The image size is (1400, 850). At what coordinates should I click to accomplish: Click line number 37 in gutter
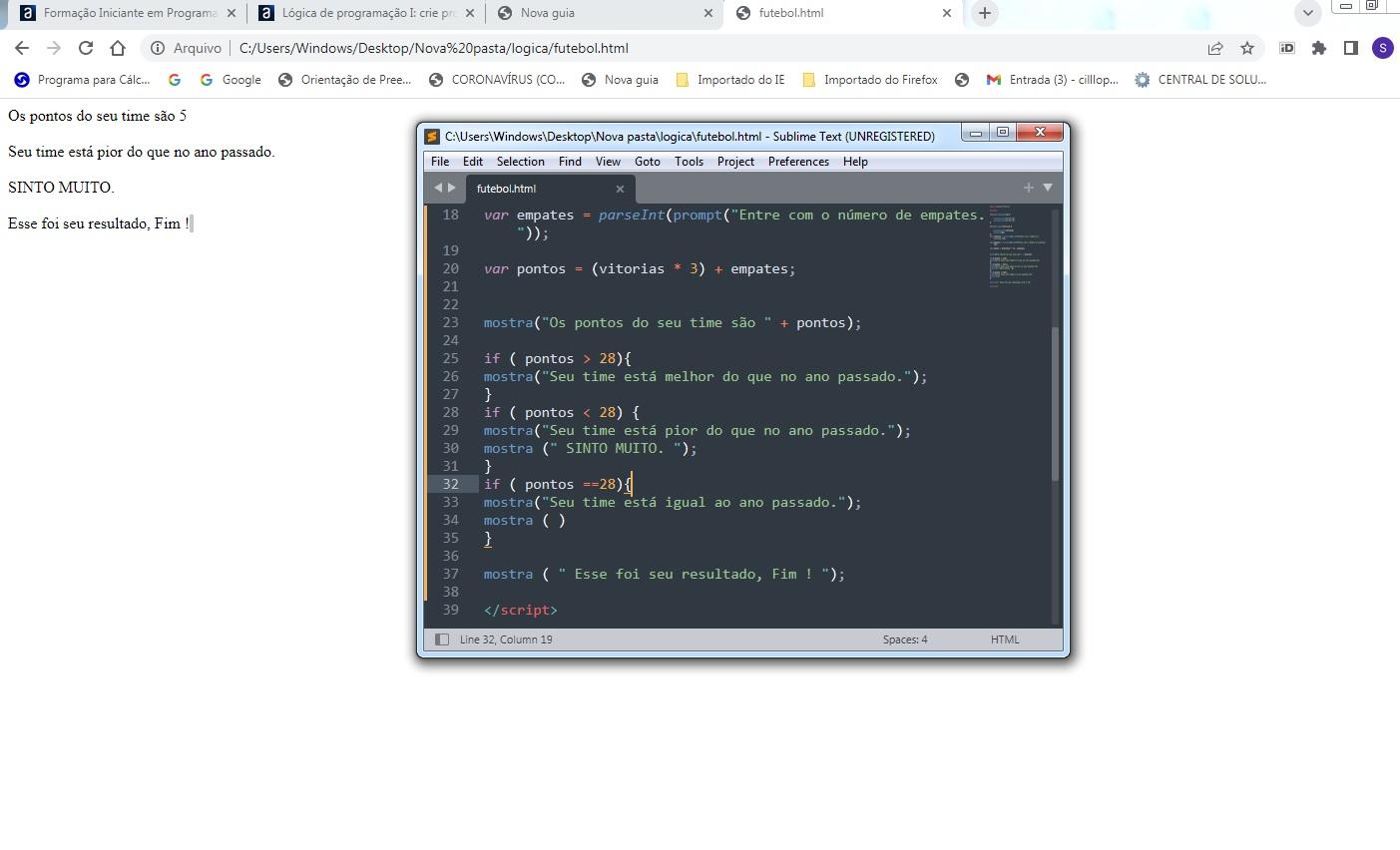click(x=451, y=574)
